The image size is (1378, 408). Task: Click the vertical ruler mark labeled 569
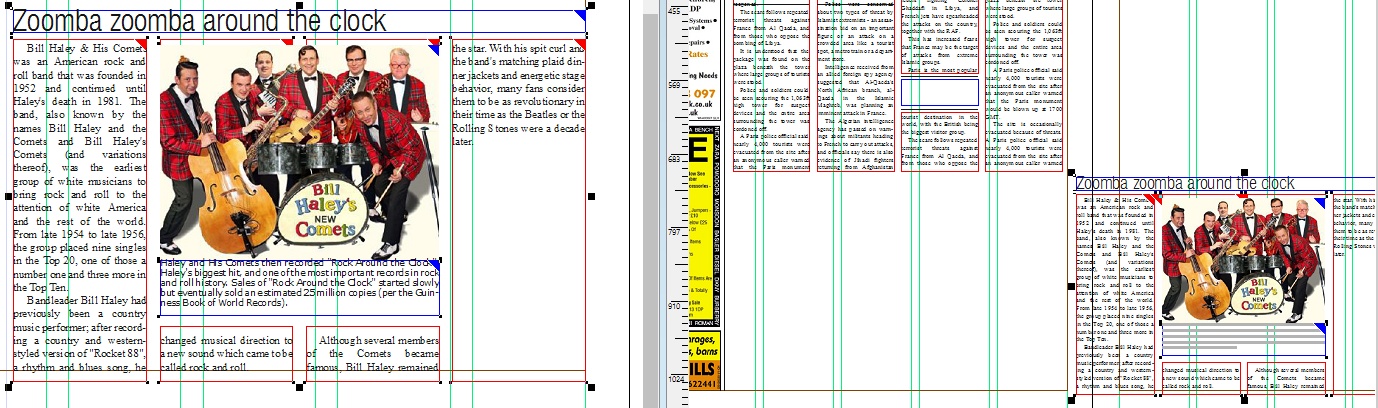tap(674, 87)
